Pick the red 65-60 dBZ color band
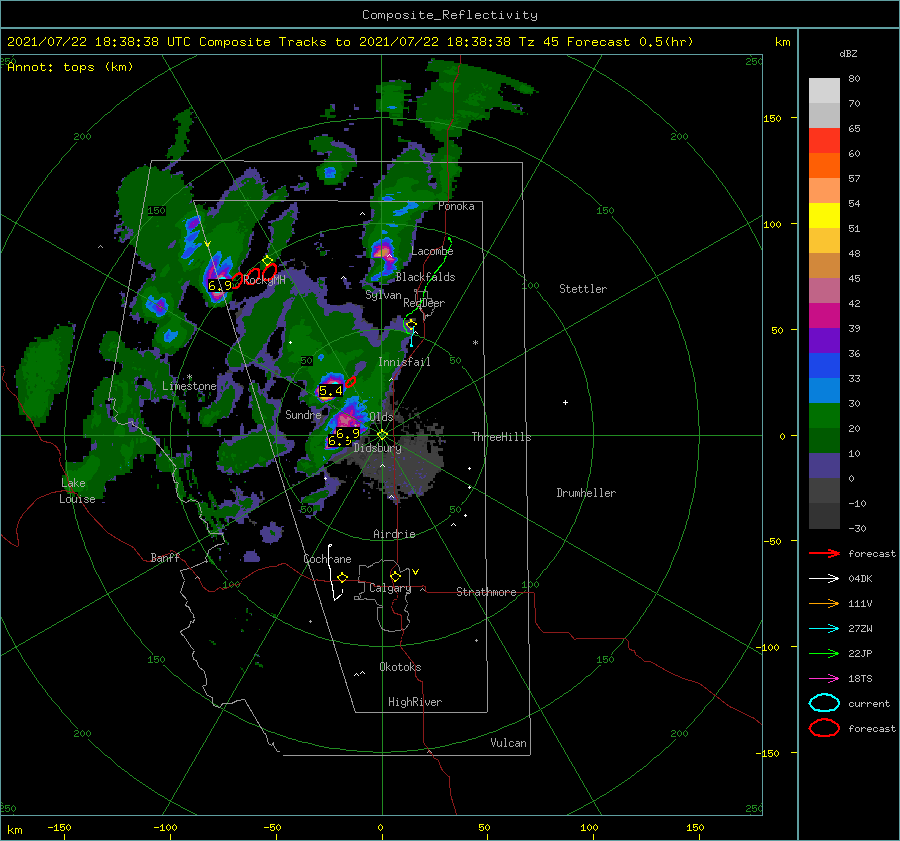Viewport: 900px width, 841px height. tap(824, 141)
